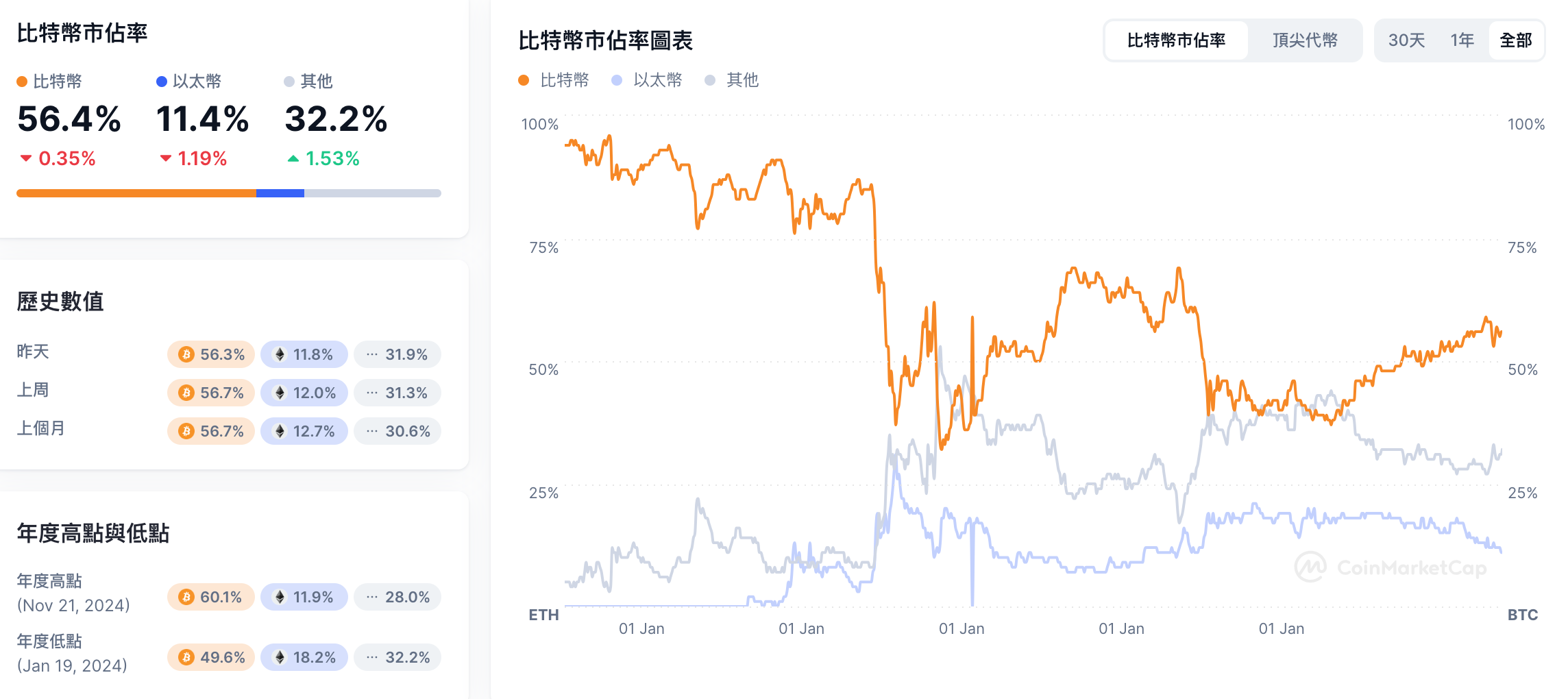Select the 比特幣市佔率 chart tab

1177,40
